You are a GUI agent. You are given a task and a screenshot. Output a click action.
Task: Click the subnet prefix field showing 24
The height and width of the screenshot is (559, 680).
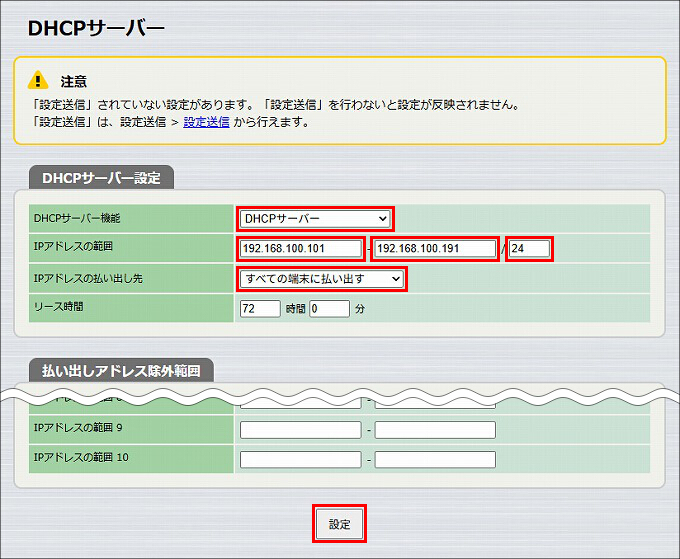tap(529, 248)
